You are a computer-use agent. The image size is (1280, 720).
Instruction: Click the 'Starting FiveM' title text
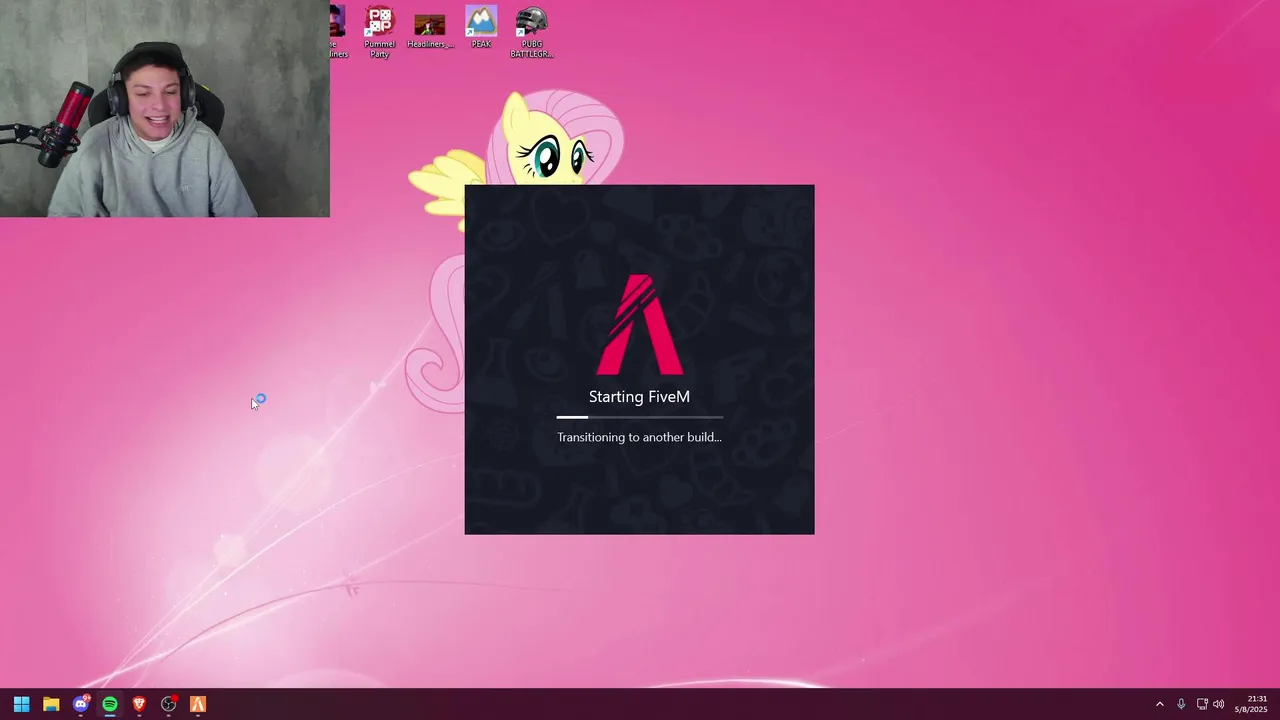[x=639, y=397]
